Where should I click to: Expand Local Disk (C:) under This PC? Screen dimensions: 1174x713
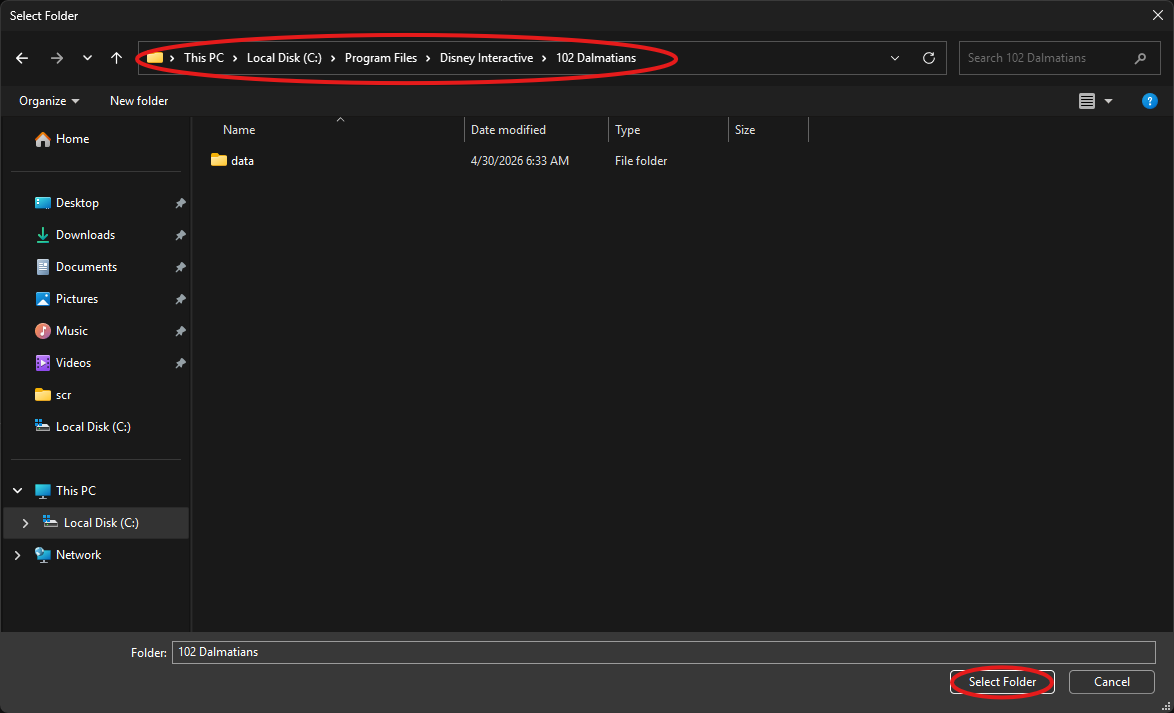click(25, 523)
